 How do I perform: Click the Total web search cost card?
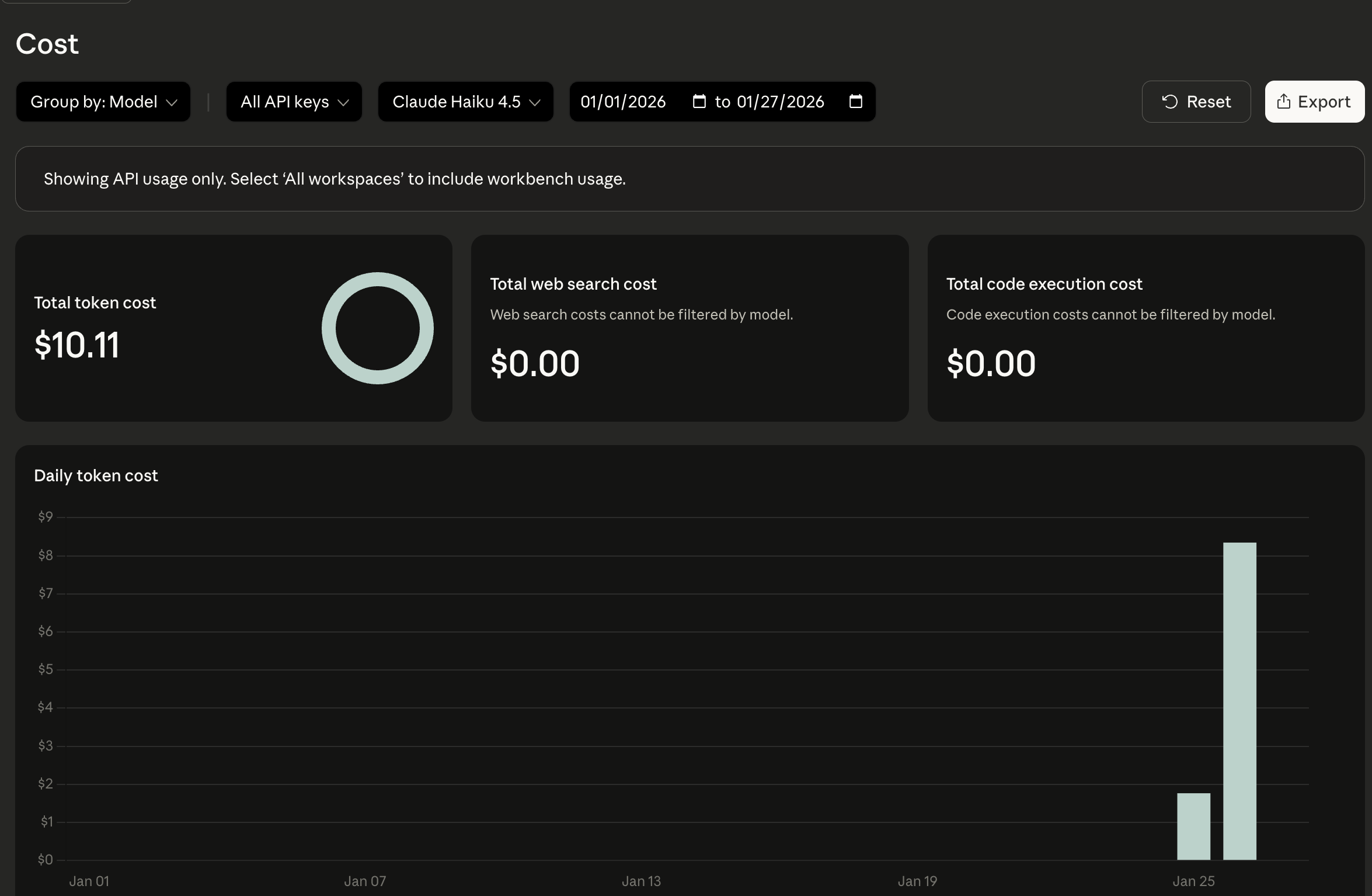click(x=690, y=328)
